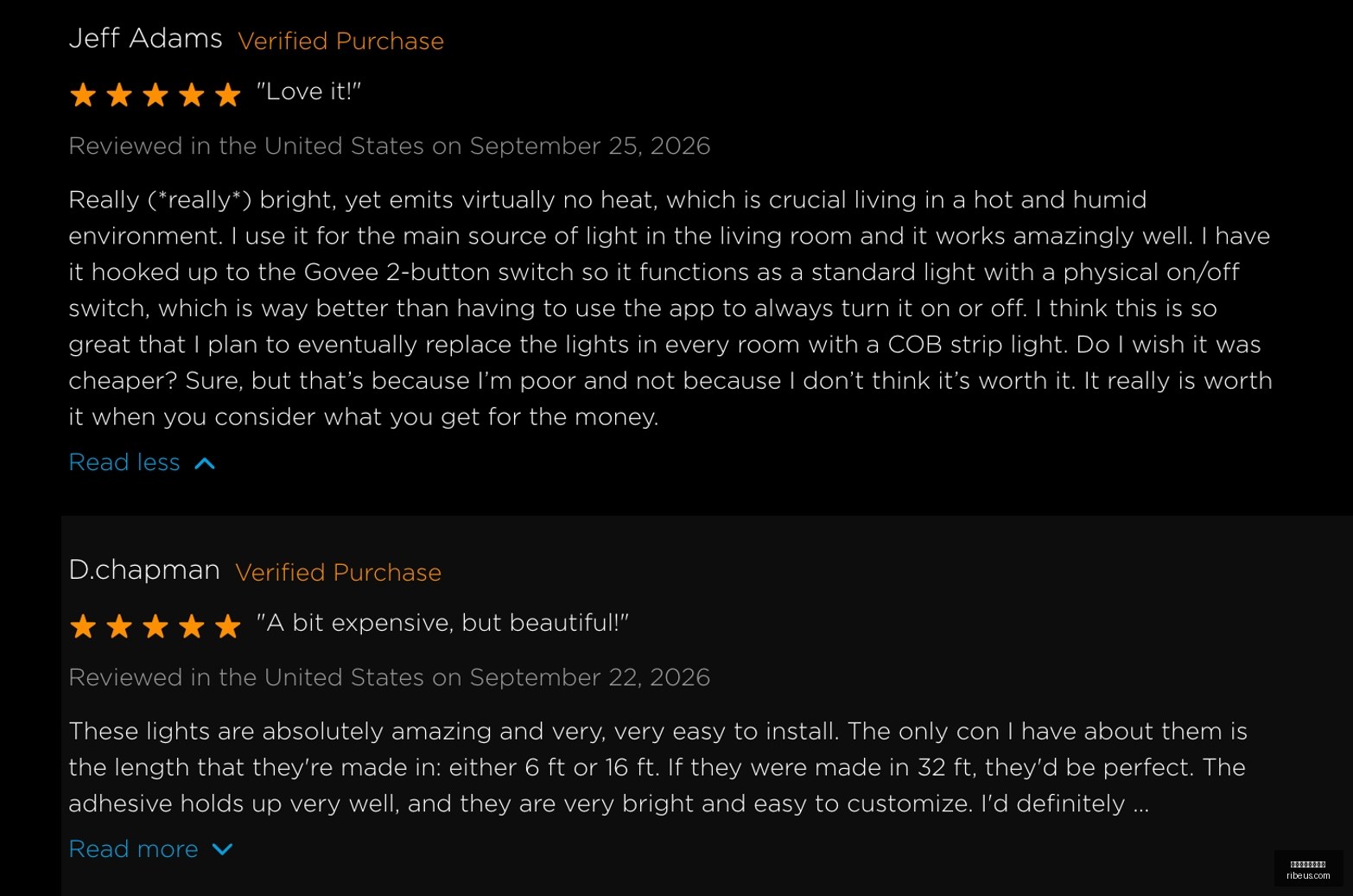This screenshot has height=896, width=1353.
Task: Click the September 25, 2026 review date line
Action: (x=389, y=146)
